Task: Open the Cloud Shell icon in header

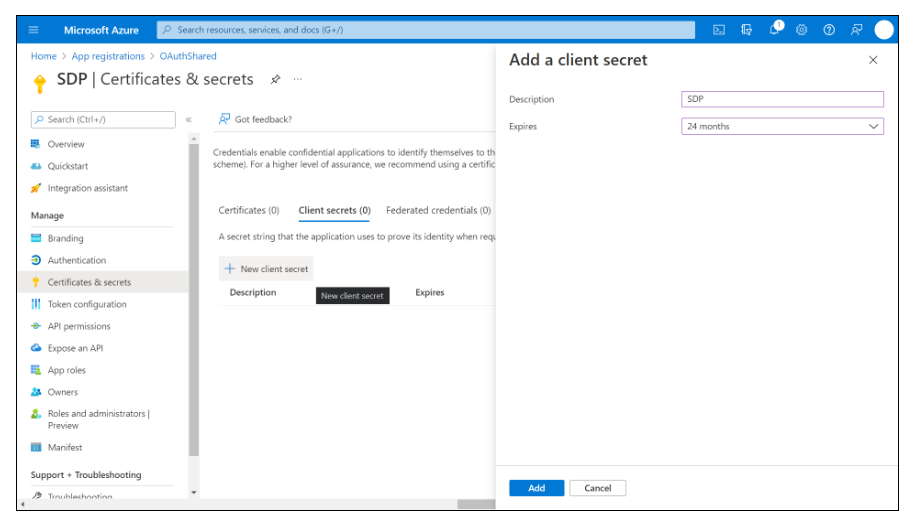Action: point(718,30)
